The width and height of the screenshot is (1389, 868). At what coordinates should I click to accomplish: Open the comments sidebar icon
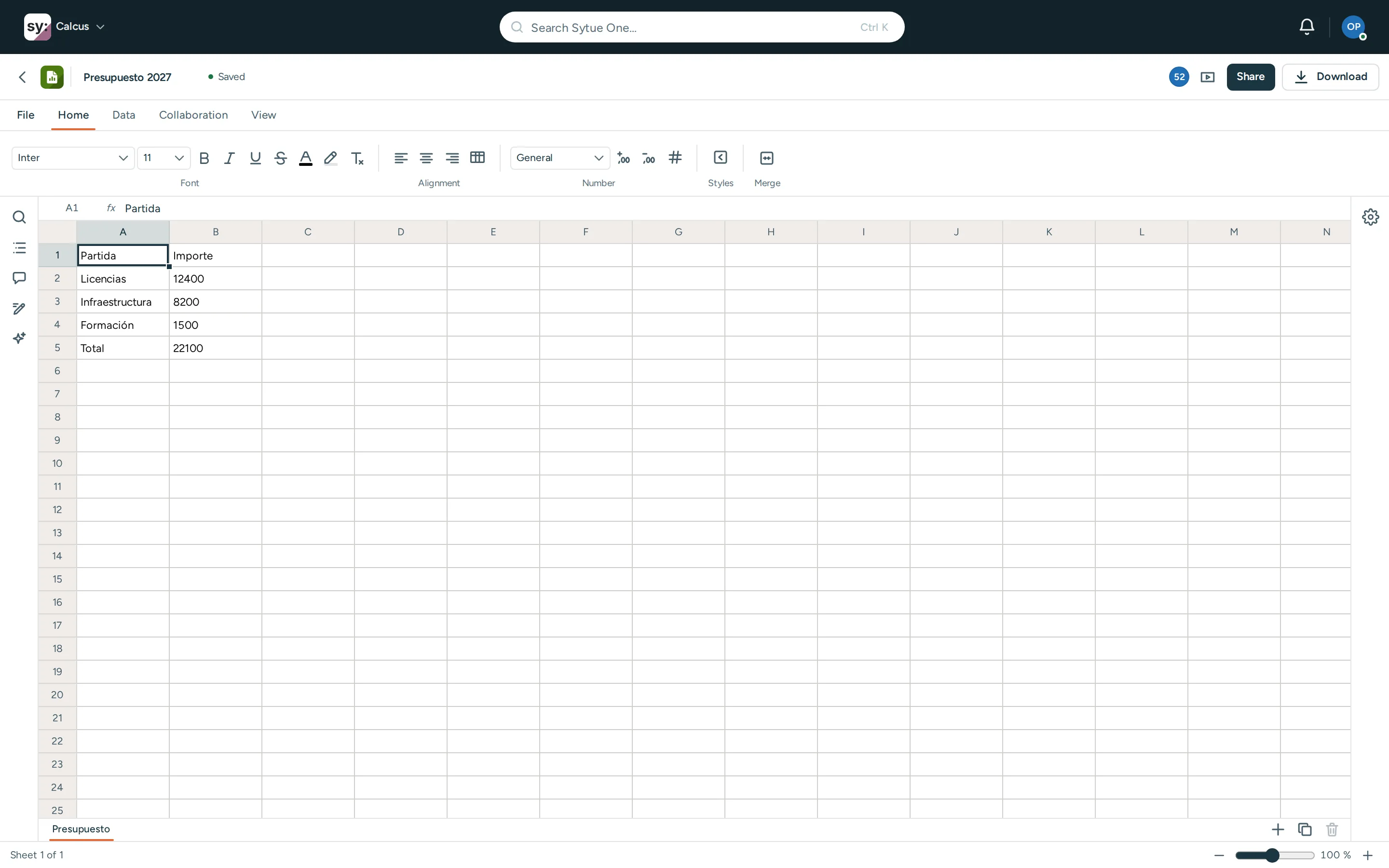point(19,278)
